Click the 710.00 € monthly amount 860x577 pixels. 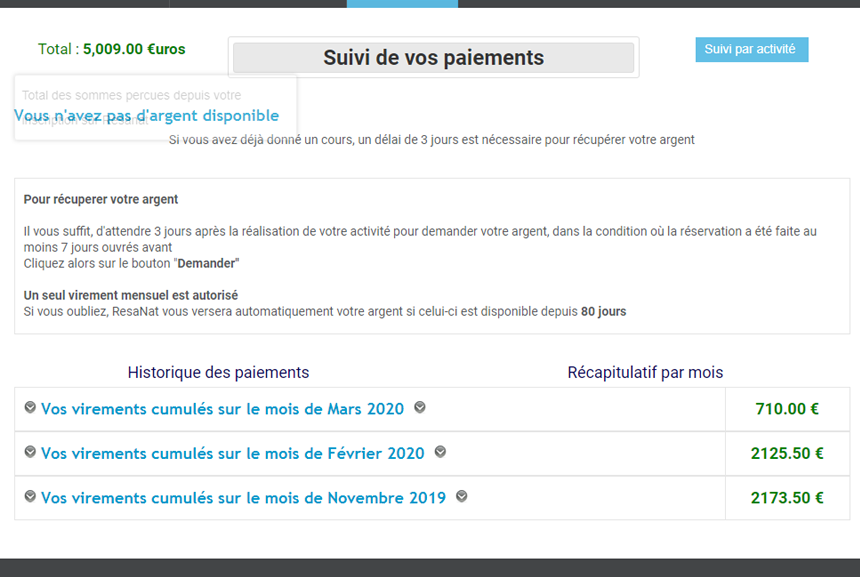point(787,409)
